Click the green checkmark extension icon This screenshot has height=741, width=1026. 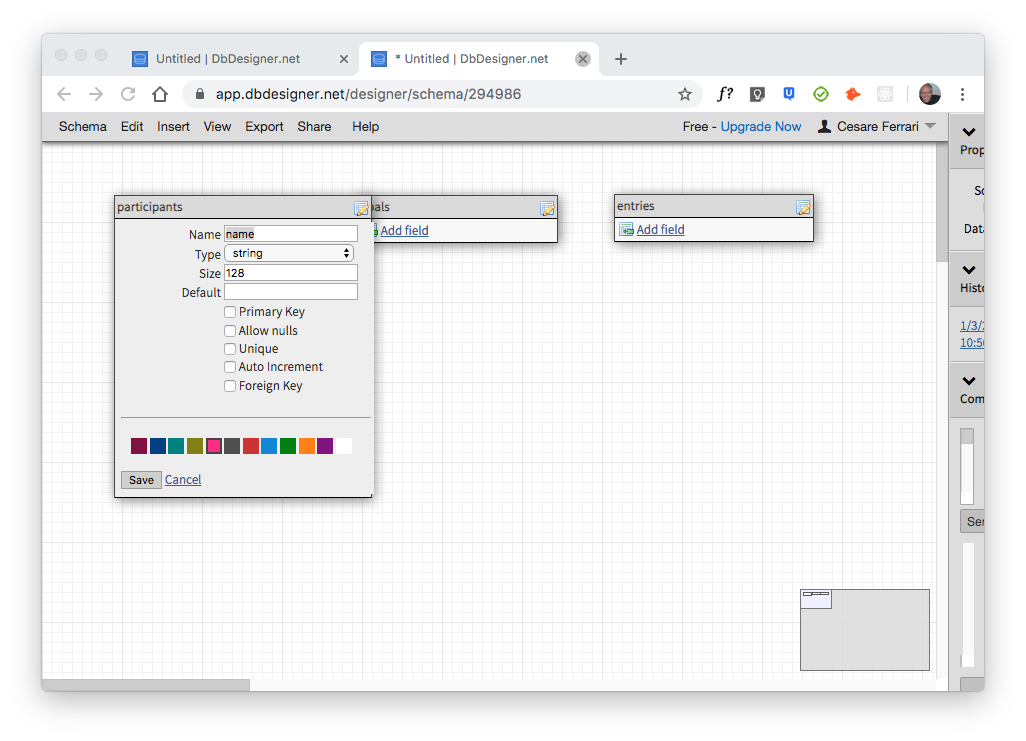[820, 94]
